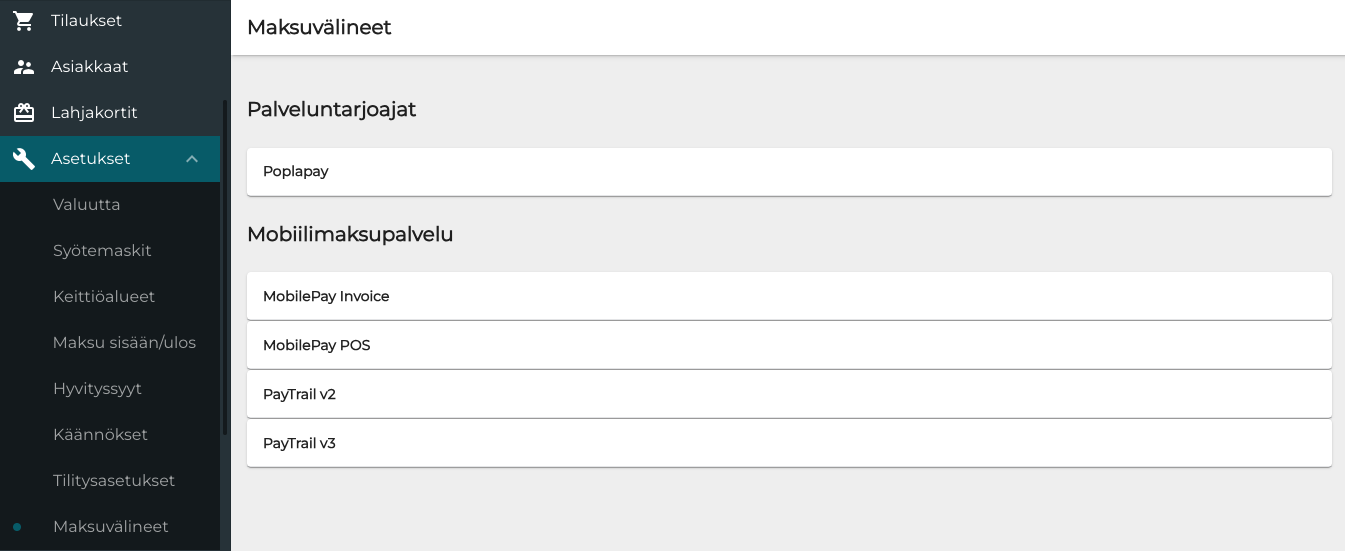Click the people Asiakkaat icon
This screenshot has width=1345, height=551.
tap(24, 67)
